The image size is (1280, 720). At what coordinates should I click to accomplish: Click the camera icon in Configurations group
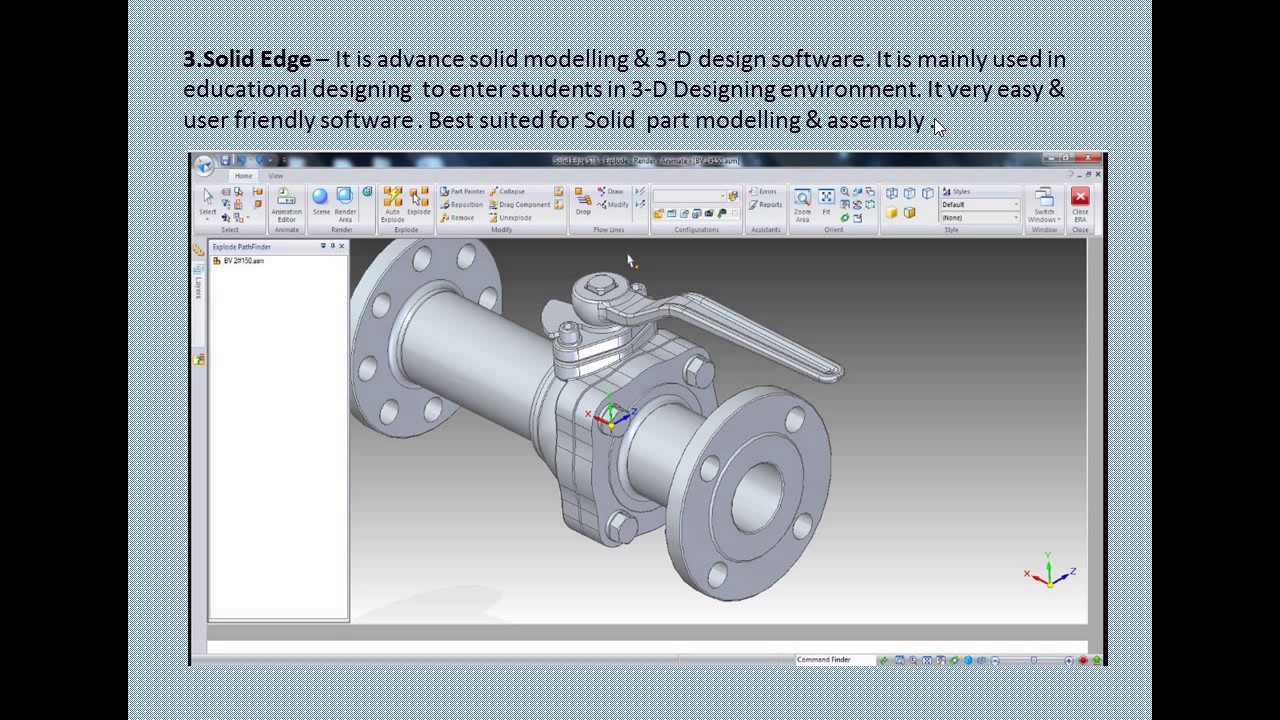click(709, 214)
